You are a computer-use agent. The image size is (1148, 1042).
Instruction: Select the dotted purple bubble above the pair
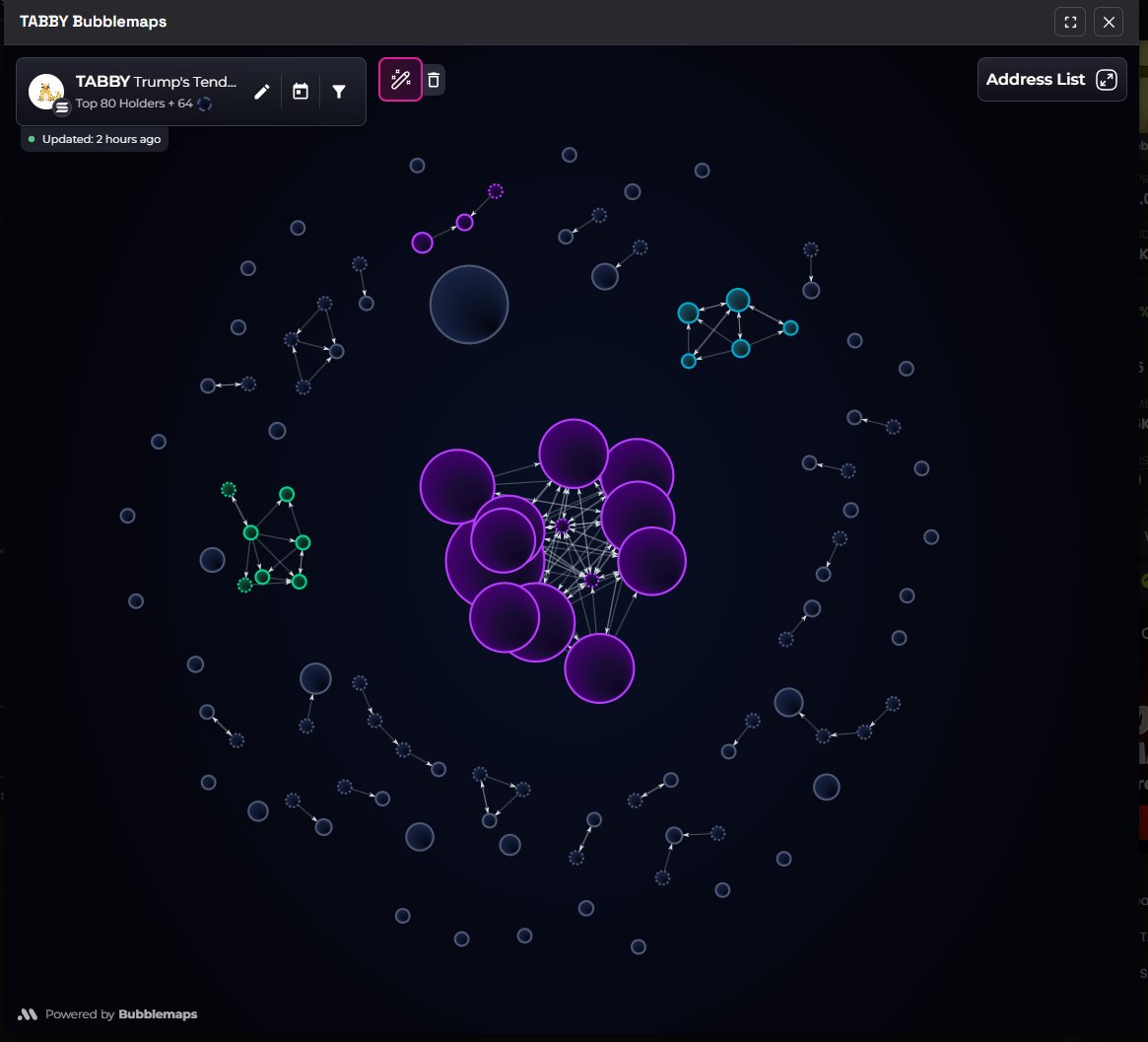[x=496, y=191]
